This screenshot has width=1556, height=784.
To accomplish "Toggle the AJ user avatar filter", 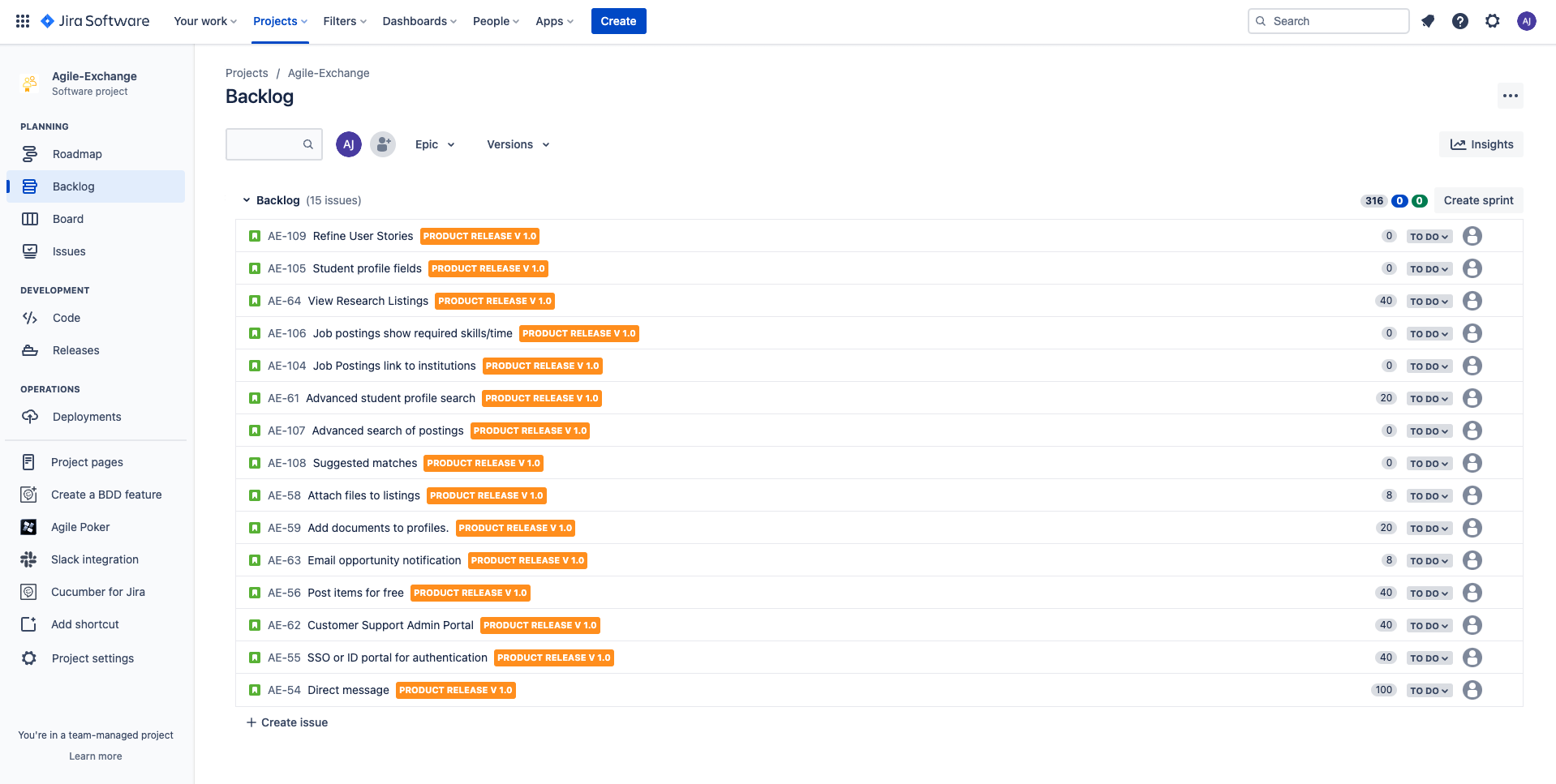I will click(x=348, y=144).
